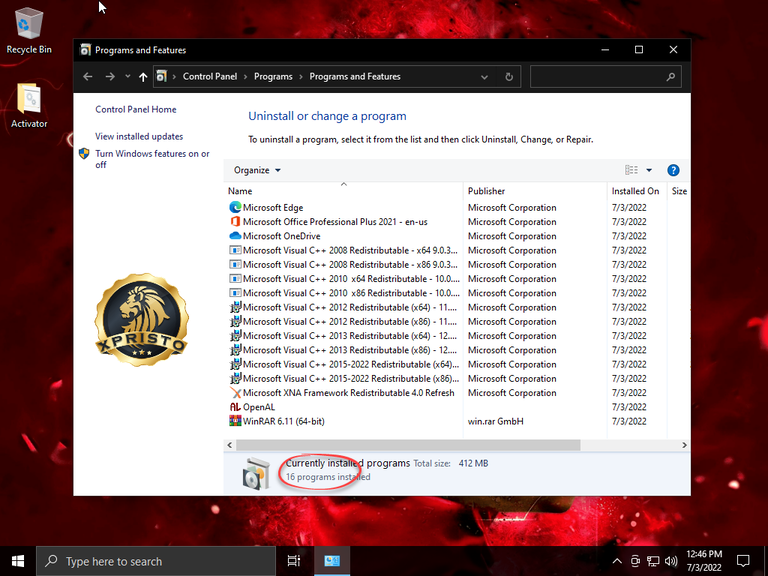Viewport: 768px width, 576px height.
Task: Open the Activator folder on desktop
Action: [29, 106]
